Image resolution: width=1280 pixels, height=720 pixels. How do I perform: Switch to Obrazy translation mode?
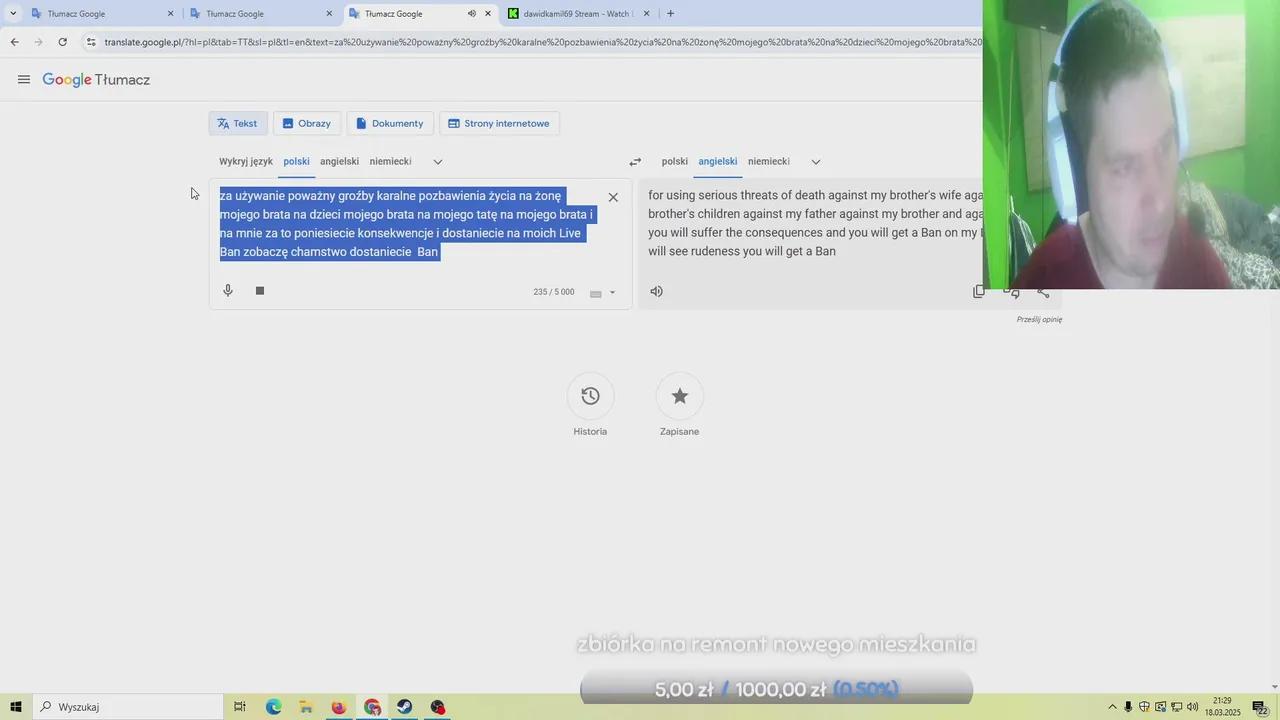[307, 123]
